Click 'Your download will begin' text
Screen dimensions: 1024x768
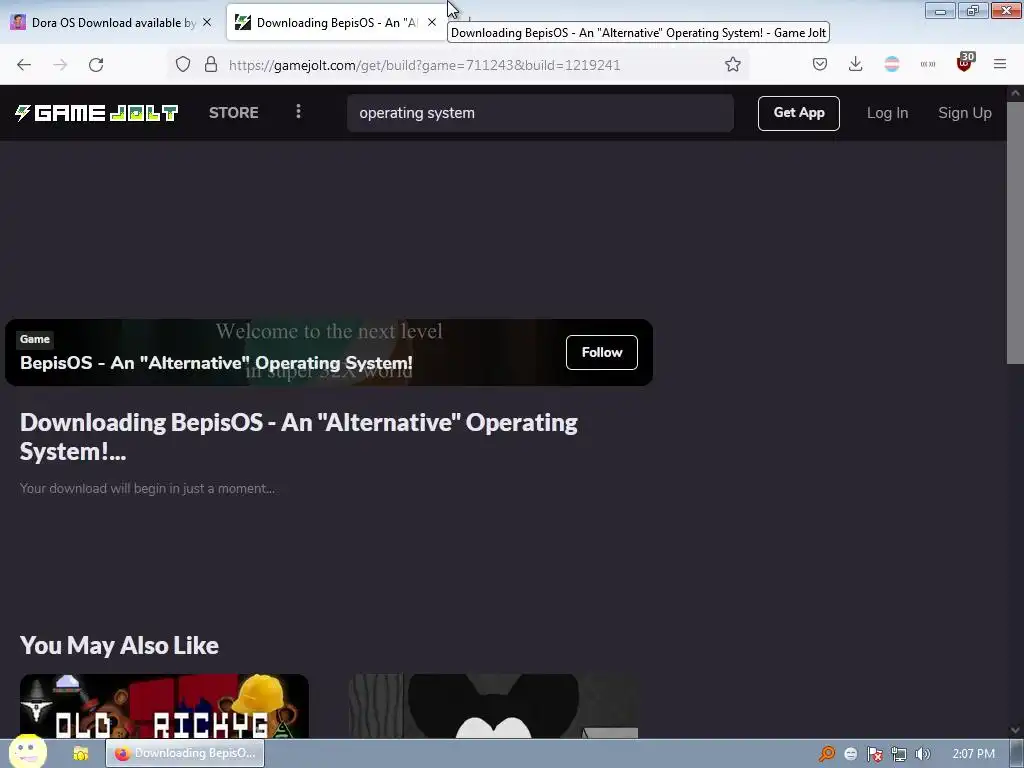tap(147, 488)
